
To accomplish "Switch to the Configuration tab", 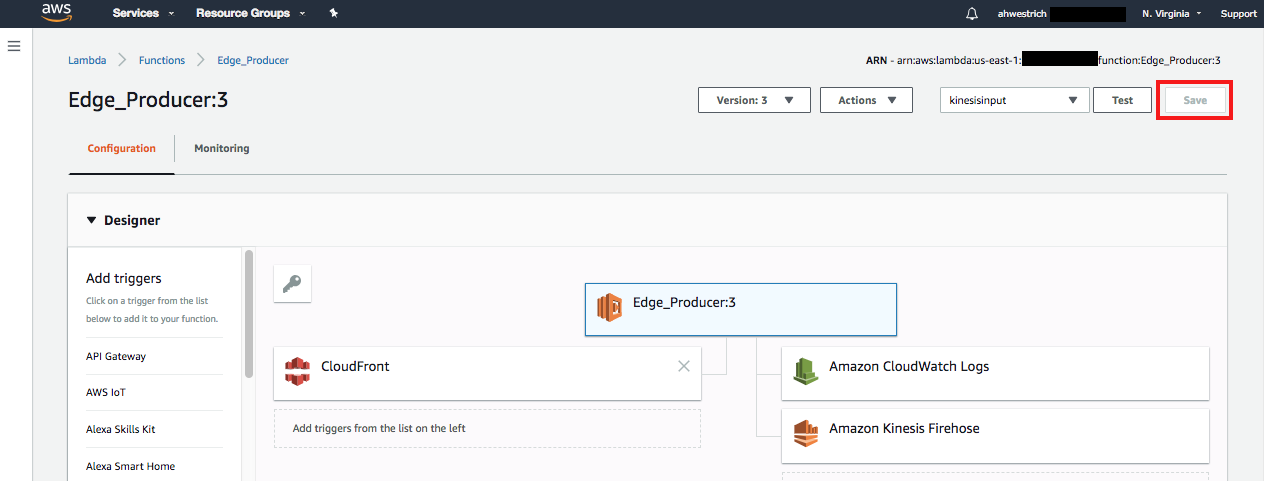I will (121, 148).
